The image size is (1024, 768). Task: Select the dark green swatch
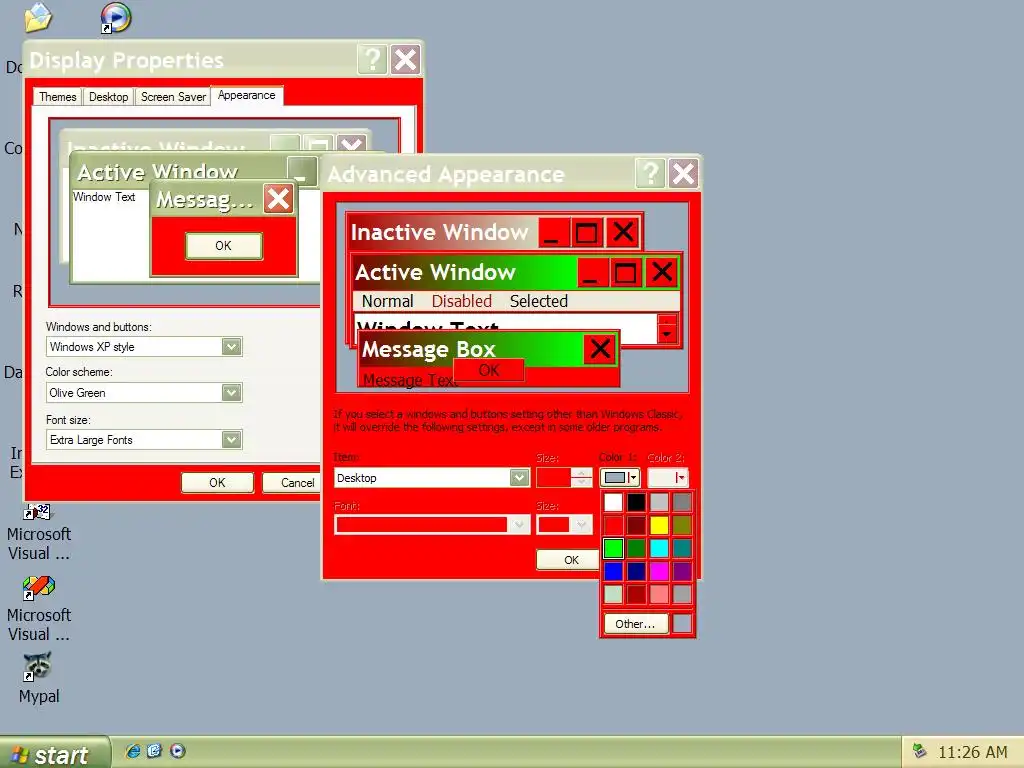636,548
